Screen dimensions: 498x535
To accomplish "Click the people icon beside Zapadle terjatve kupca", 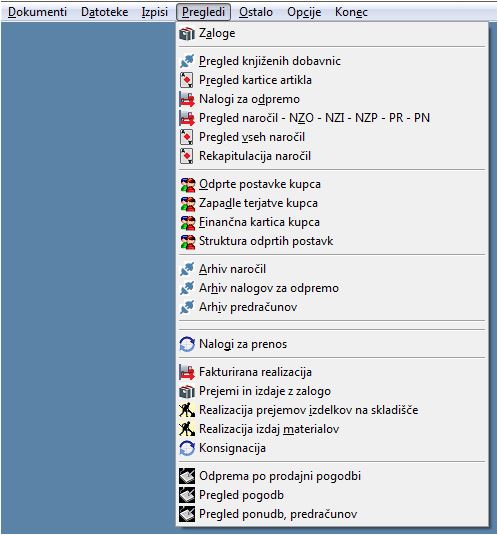I will (187, 203).
